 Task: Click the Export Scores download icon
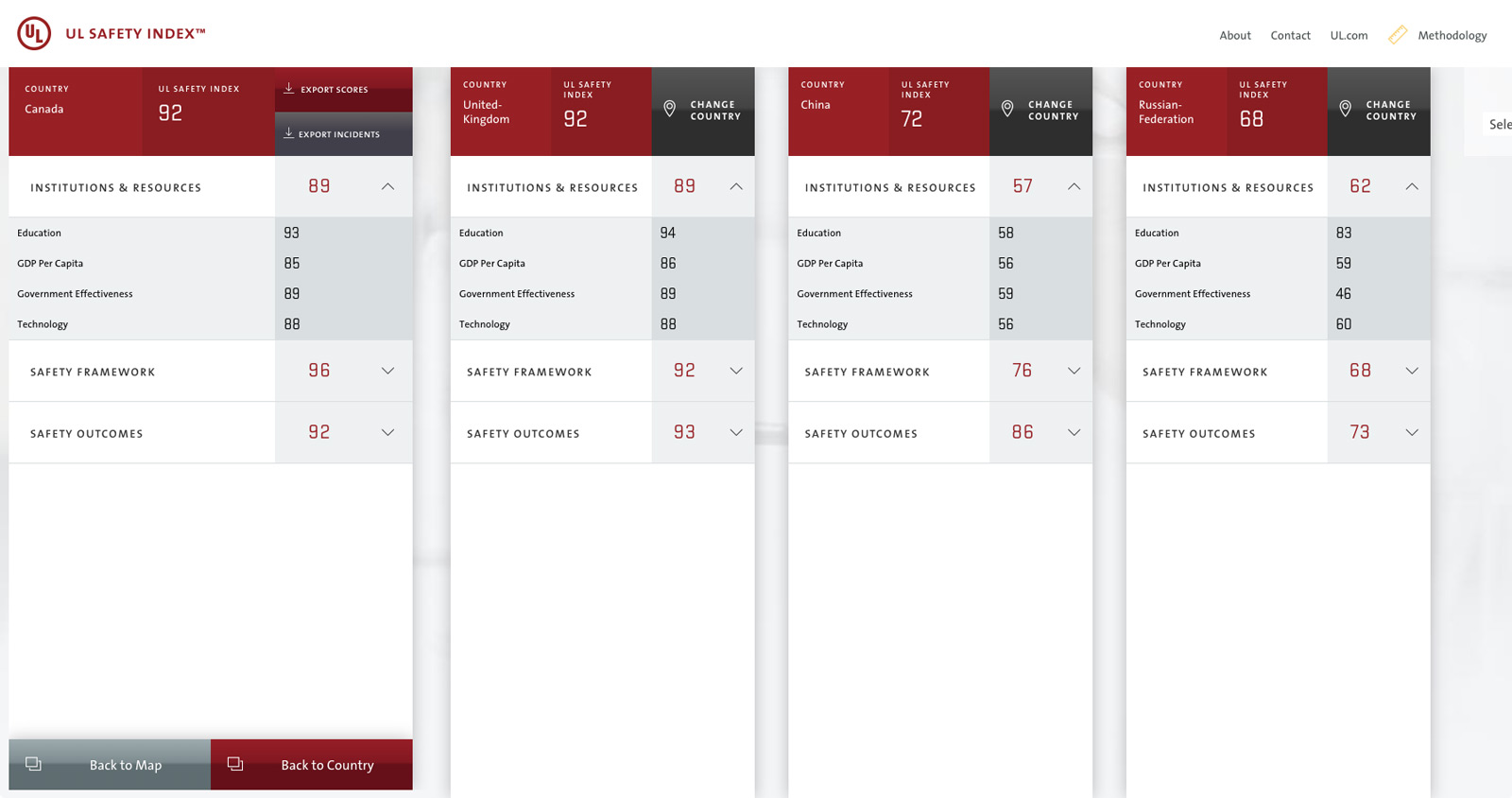(x=289, y=89)
